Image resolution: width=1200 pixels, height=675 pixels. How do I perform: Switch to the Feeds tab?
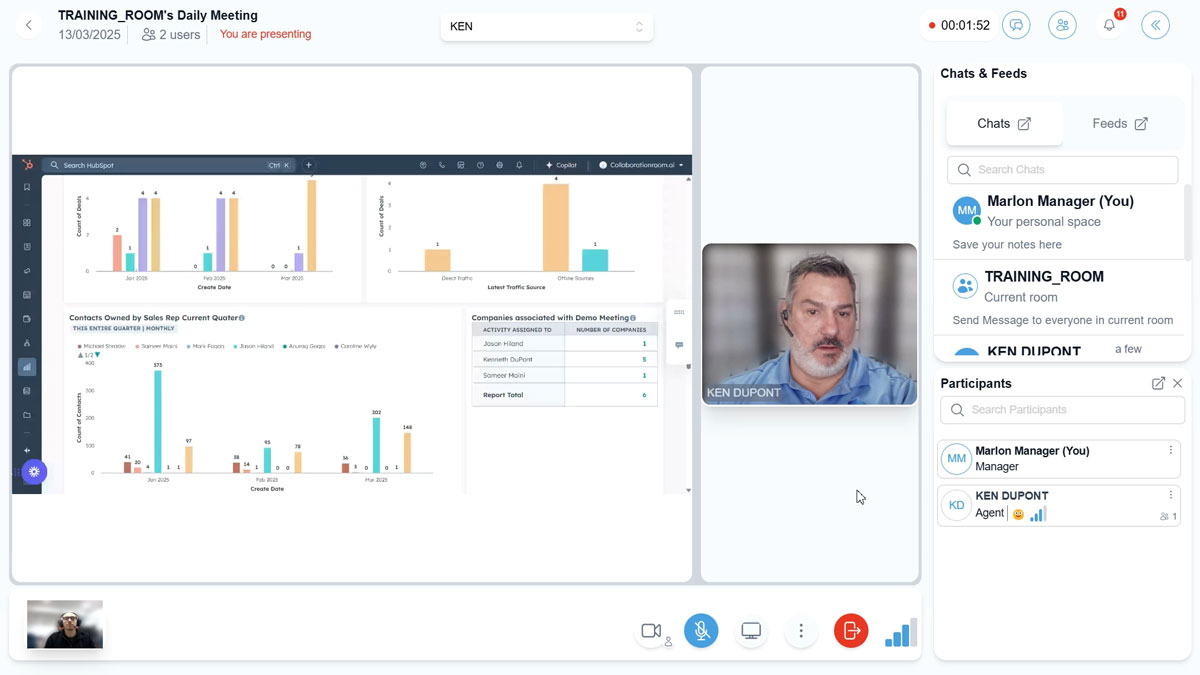tap(1119, 124)
